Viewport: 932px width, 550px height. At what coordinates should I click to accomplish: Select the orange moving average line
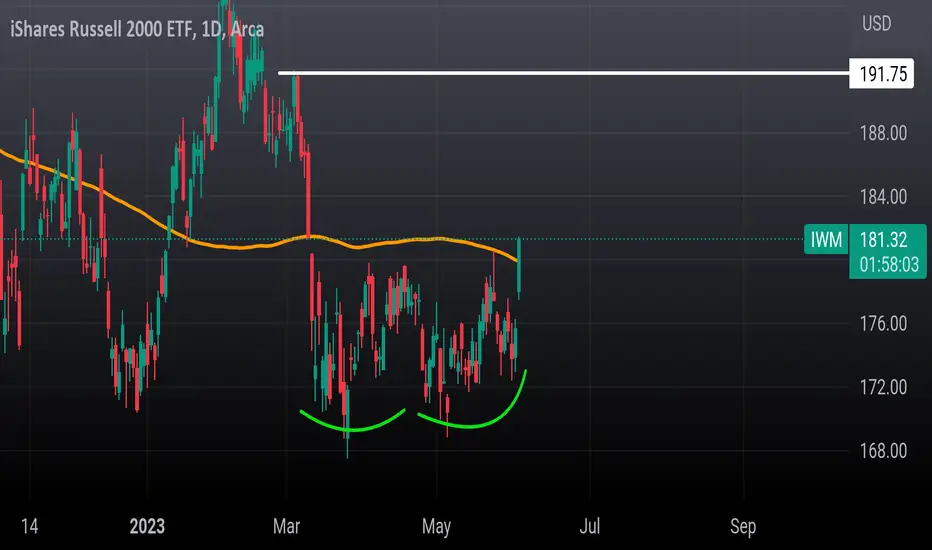coord(259,245)
